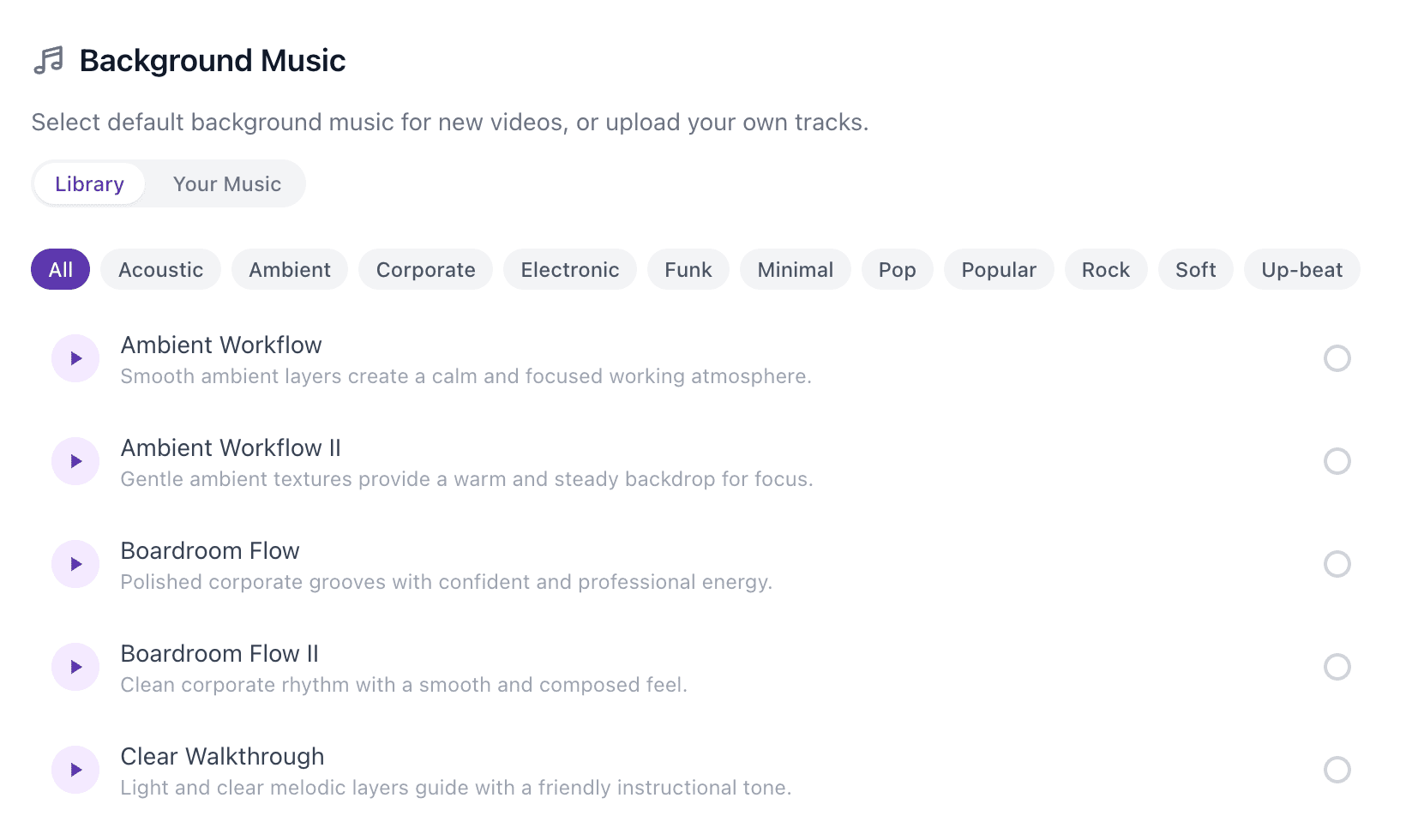Select the All genres filter
This screenshot has width=1406, height=840.
point(59,269)
